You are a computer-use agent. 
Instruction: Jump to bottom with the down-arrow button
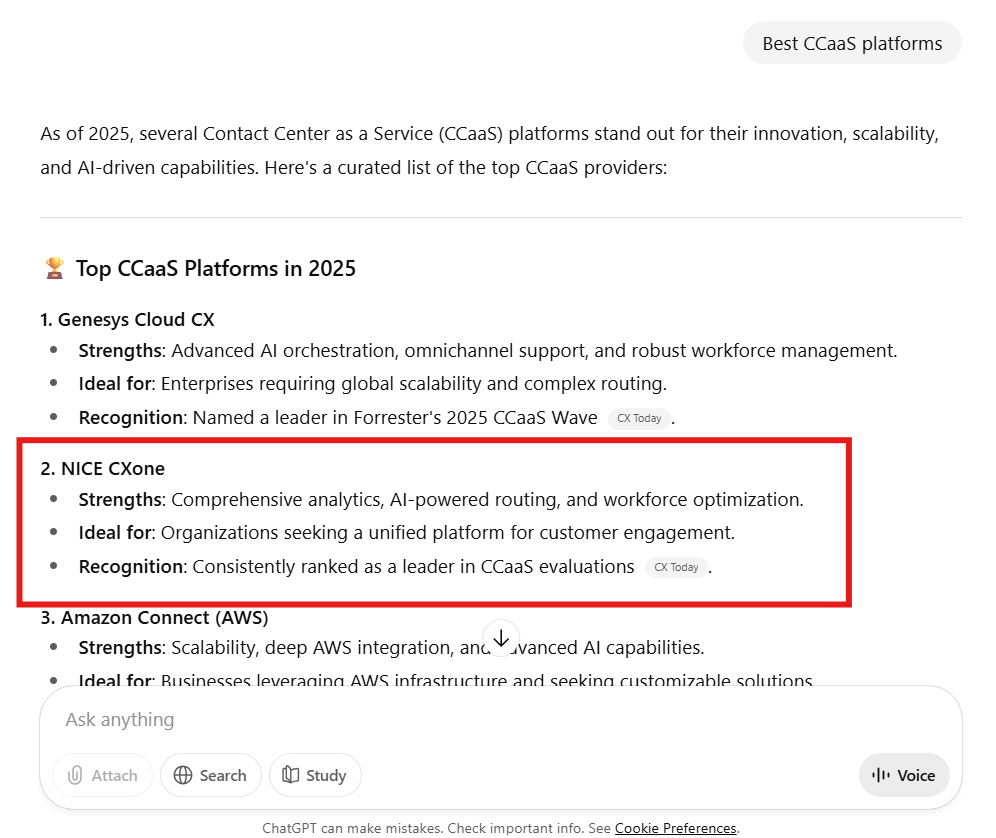tap(501, 638)
